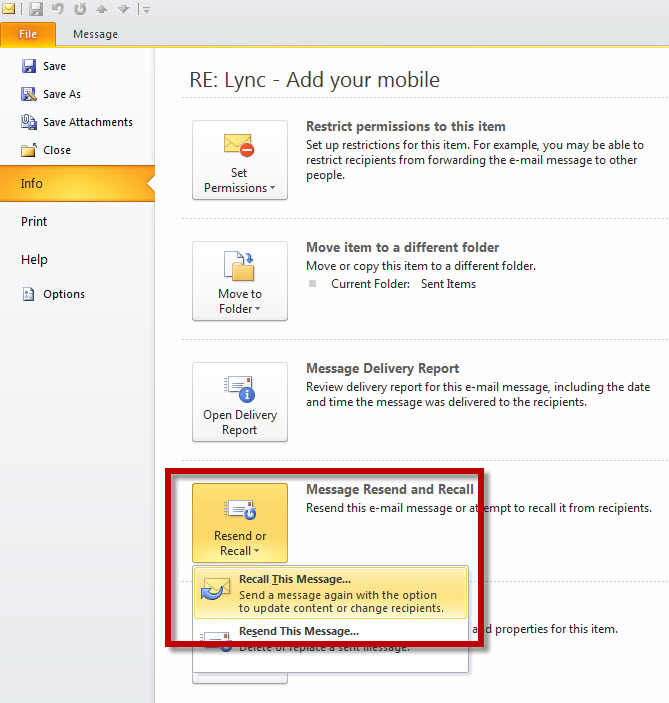Select Save Attachments in the sidebar
Viewport: 669px width, 703px height.
pyautogui.click(x=87, y=122)
